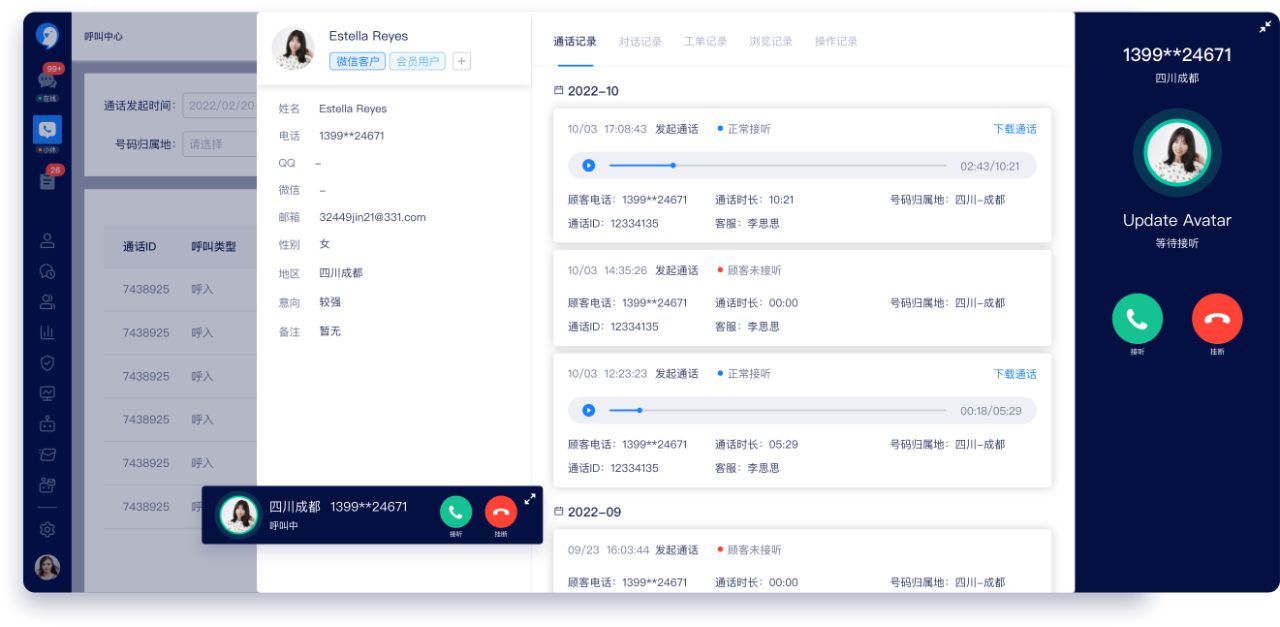This screenshot has height=627, width=1280.
Task: Open the bar chart statistics icon in sidebar
Action: click(47, 332)
